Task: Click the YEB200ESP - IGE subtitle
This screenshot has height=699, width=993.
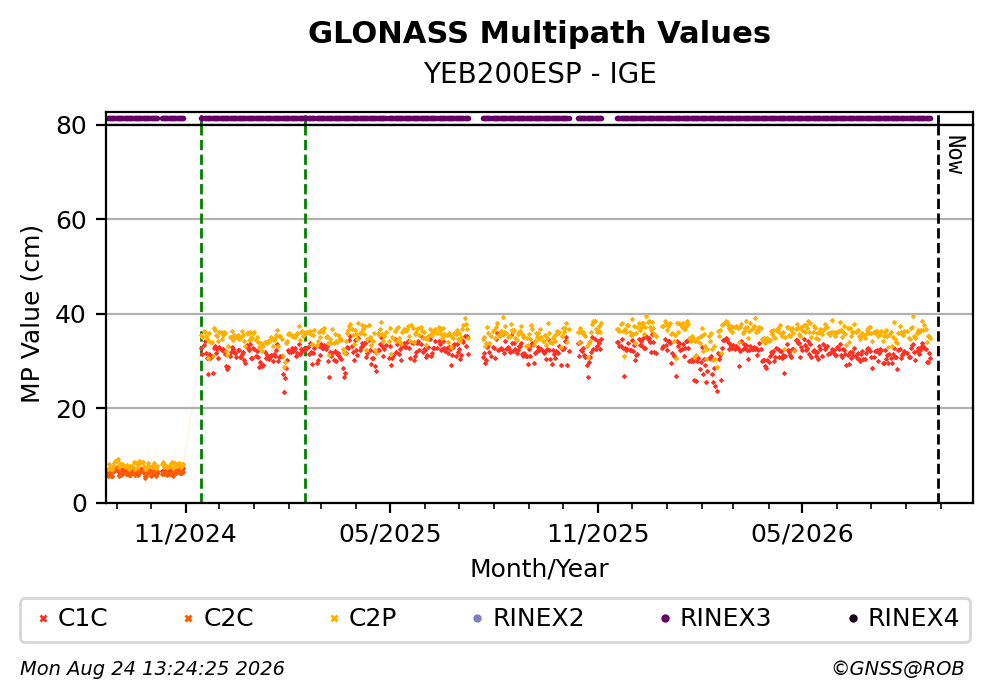Action: tap(540, 73)
